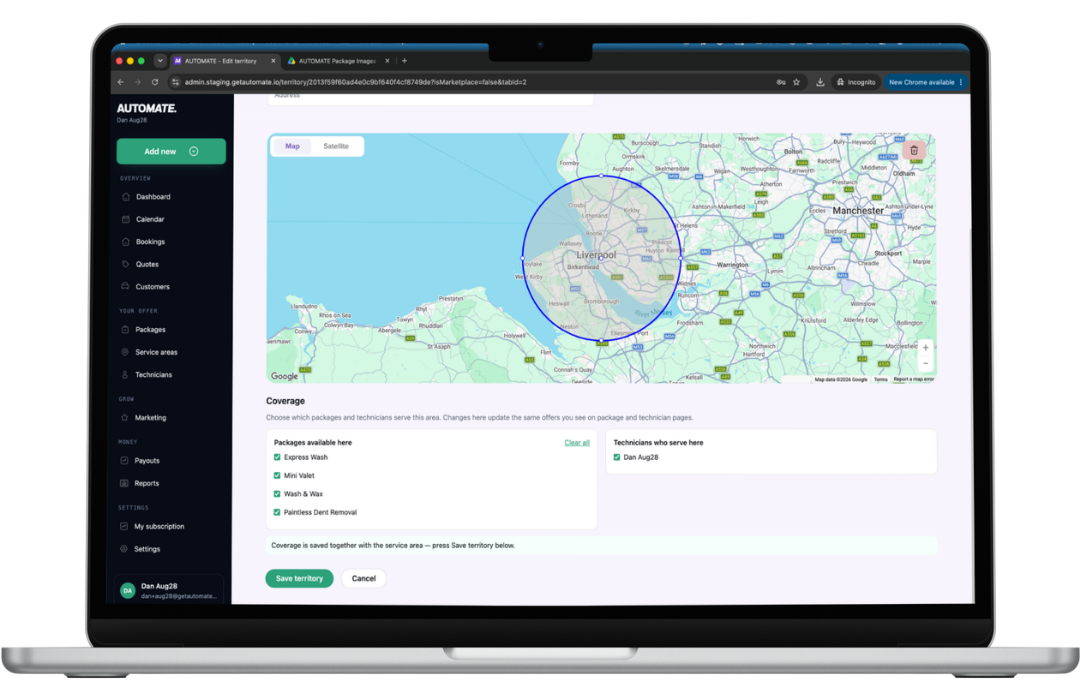The width and height of the screenshot is (1080, 700).
Task: Click the Service areas pin icon
Action: pyautogui.click(x=125, y=352)
